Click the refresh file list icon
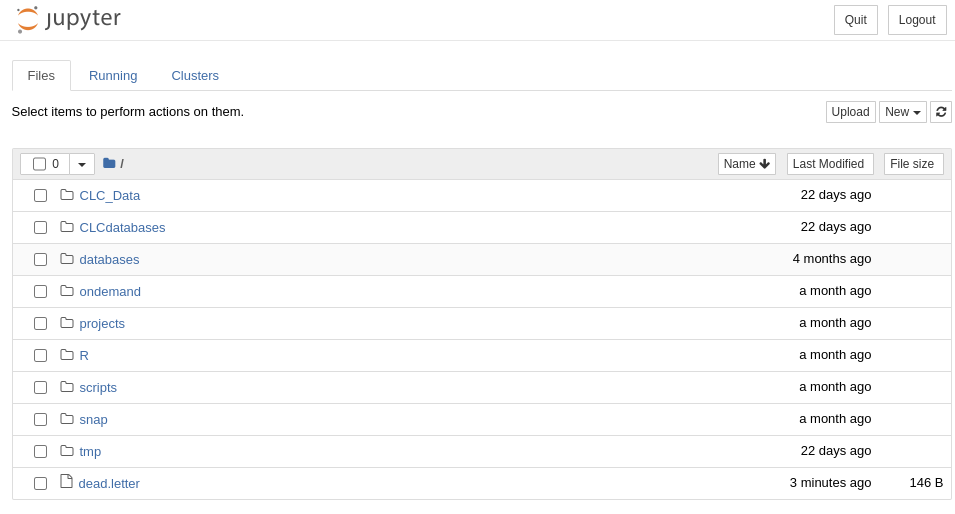Image resolution: width=955 pixels, height=514 pixels. point(940,112)
